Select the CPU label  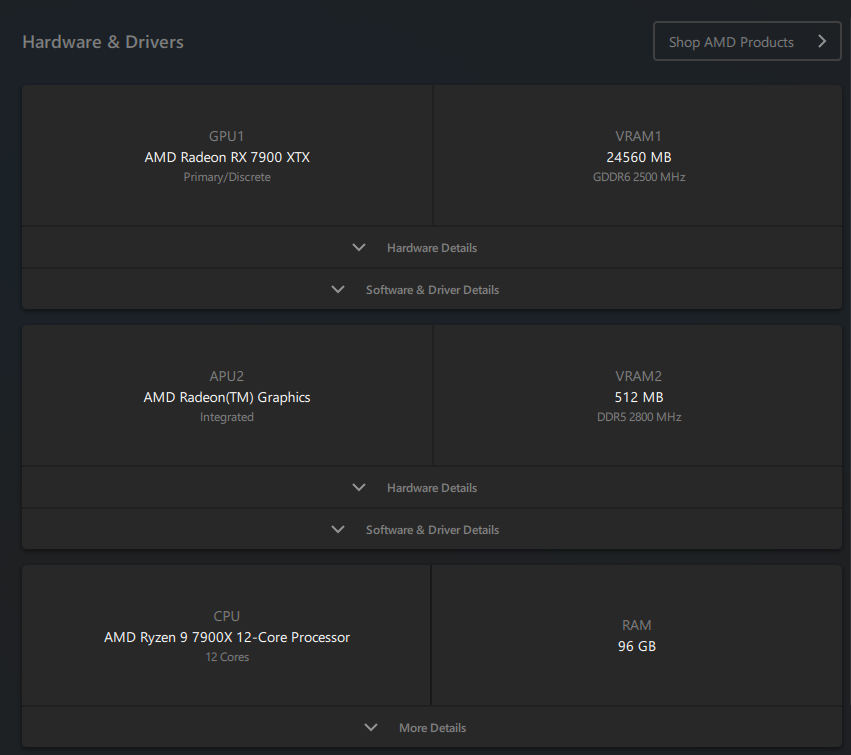[x=227, y=616]
